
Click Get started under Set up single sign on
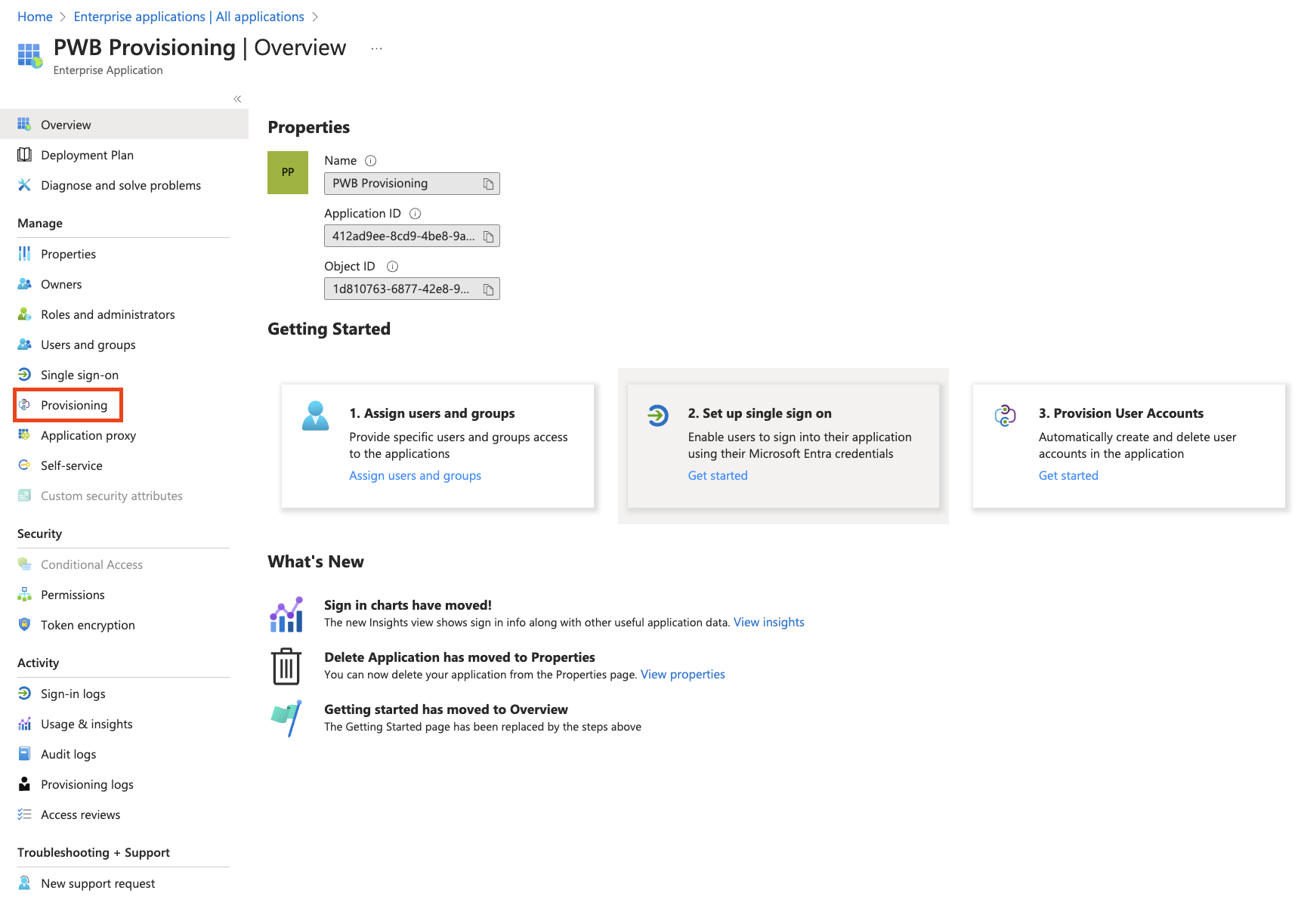pos(718,476)
